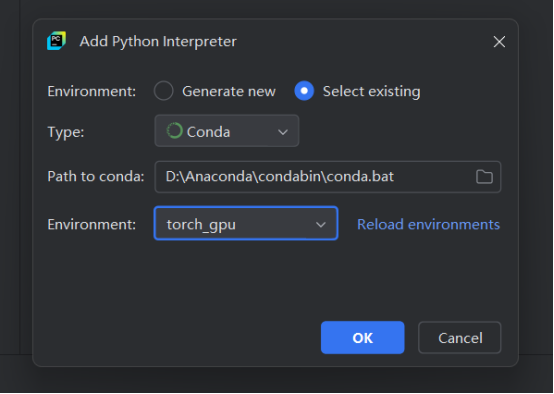The height and width of the screenshot is (394, 554).
Task: Close the Add Python Interpreter dialog
Action: pyautogui.click(x=499, y=42)
